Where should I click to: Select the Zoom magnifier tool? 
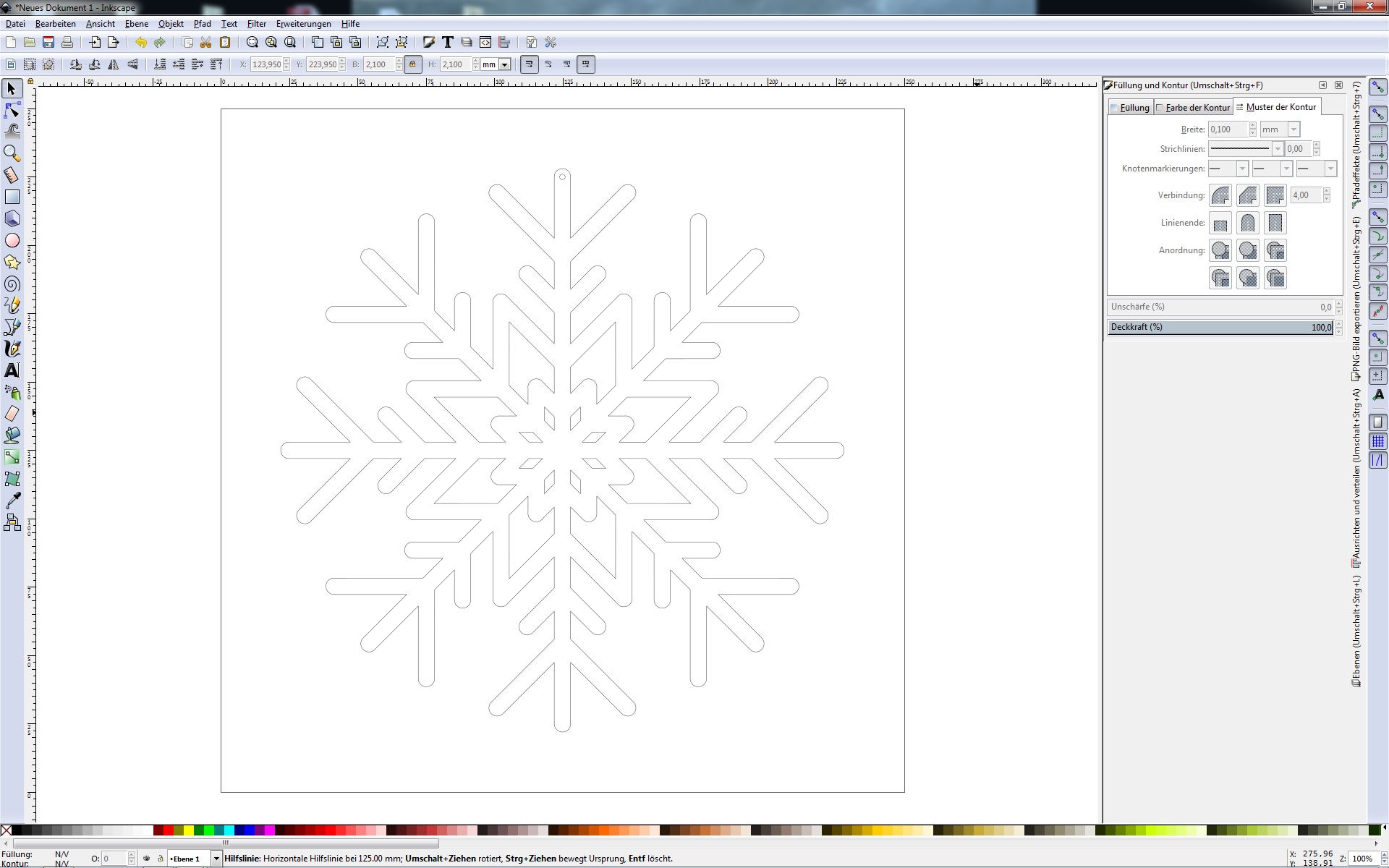[x=12, y=153]
